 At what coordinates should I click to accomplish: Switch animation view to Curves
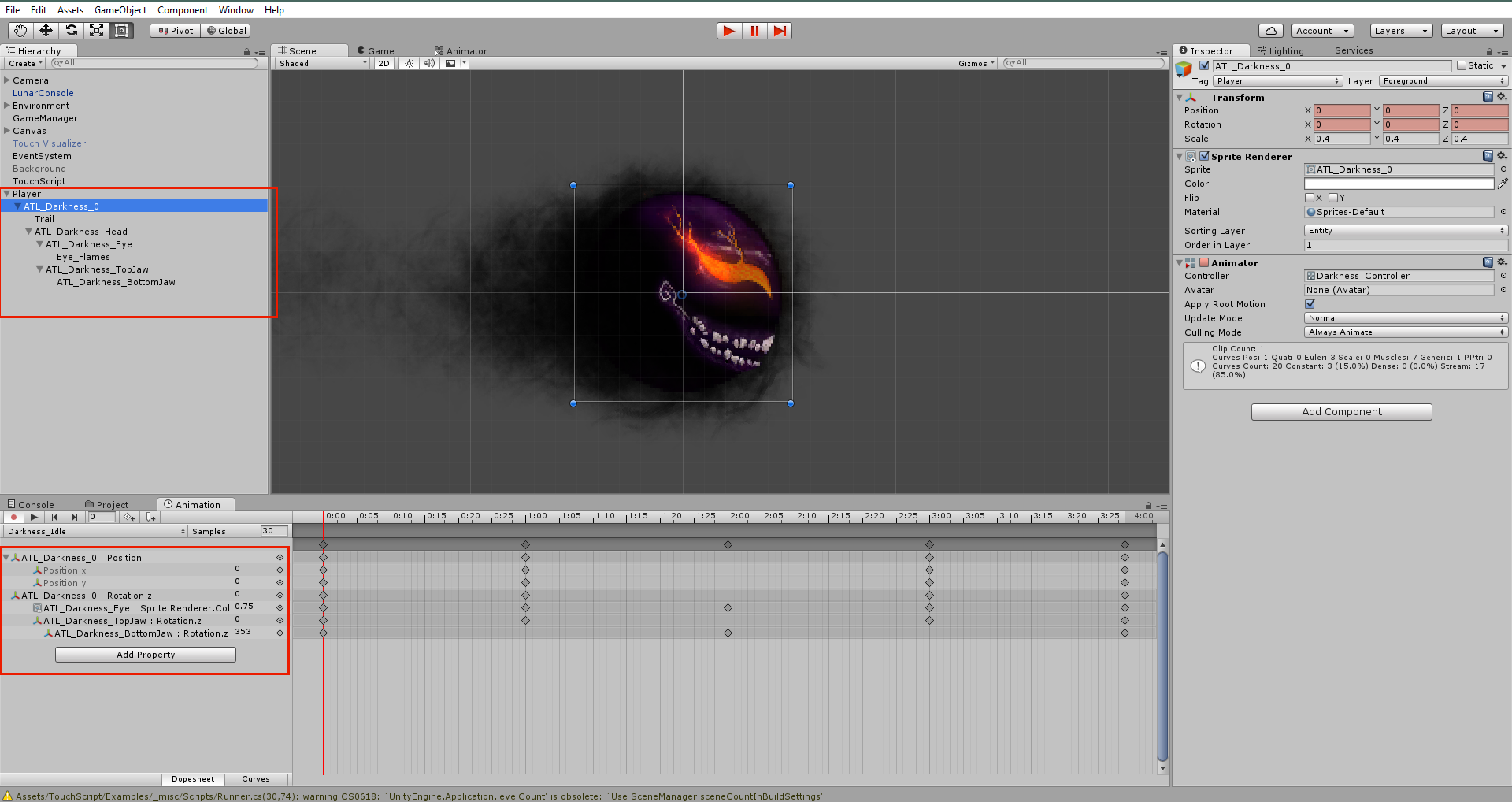point(256,779)
